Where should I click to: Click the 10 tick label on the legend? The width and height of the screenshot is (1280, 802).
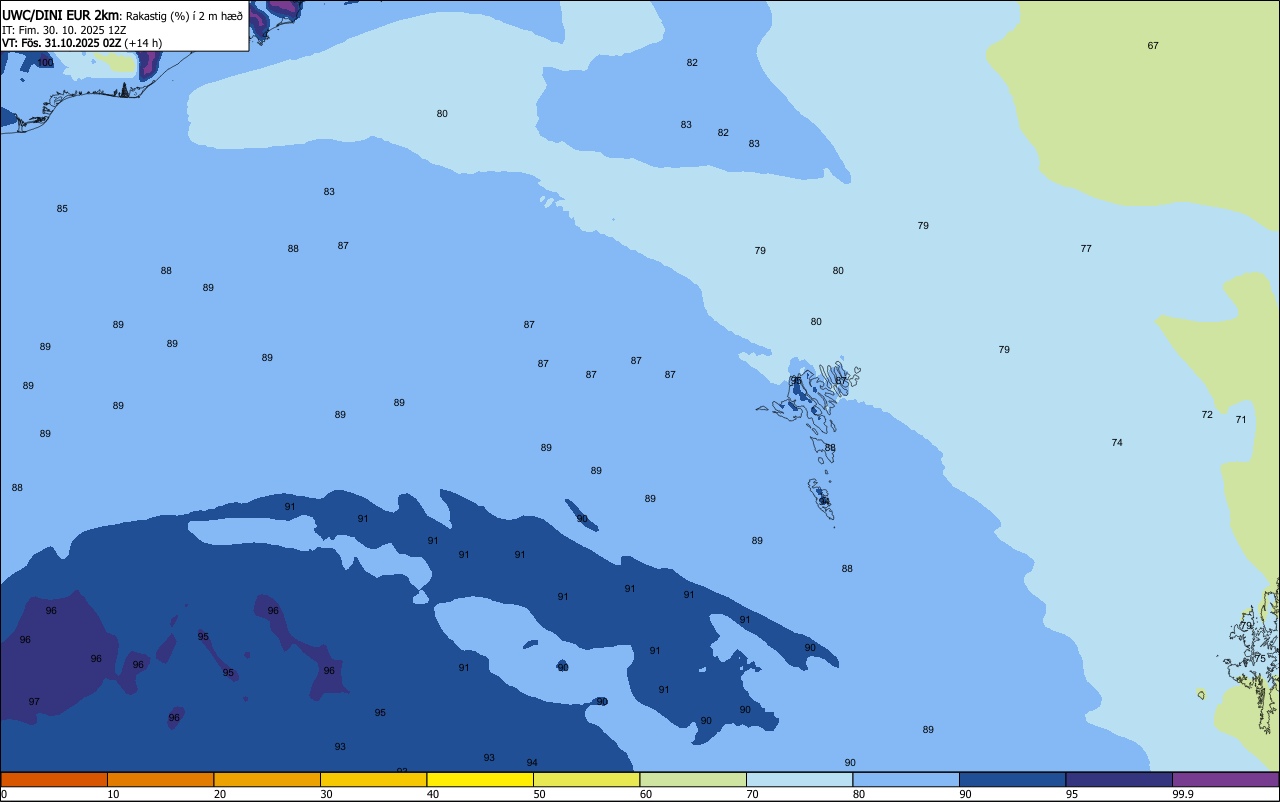point(113,794)
